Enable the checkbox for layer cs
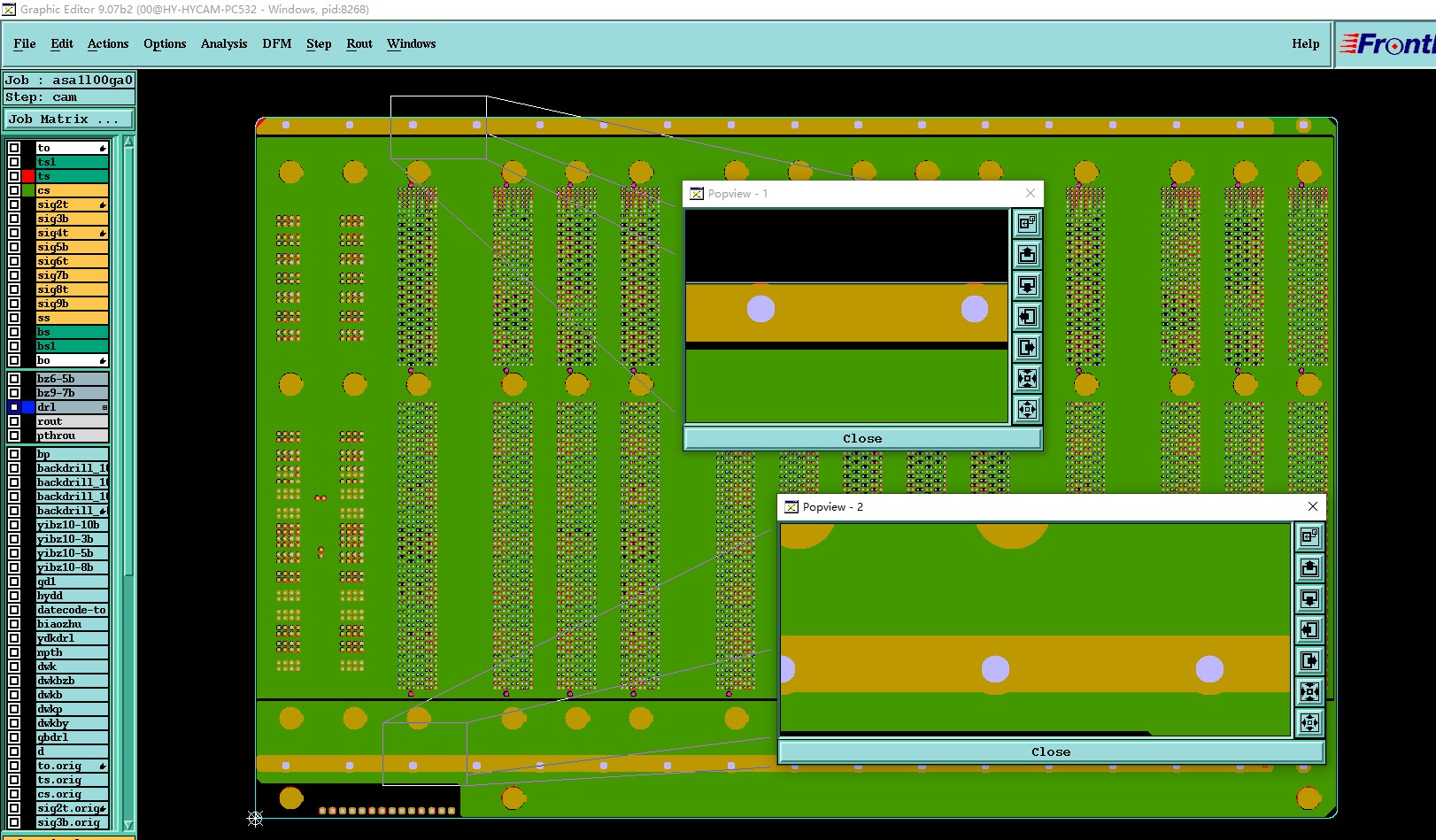The width and height of the screenshot is (1436, 840). tap(14, 190)
